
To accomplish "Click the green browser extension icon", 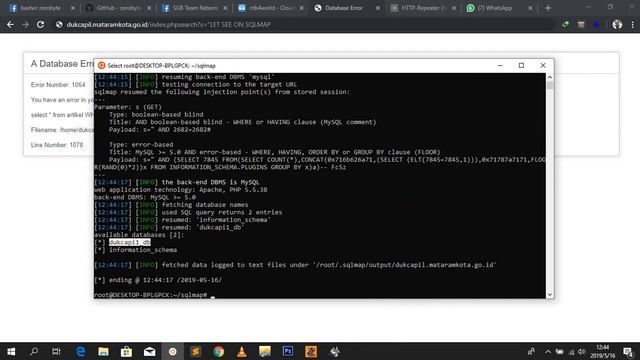I will click(565, 24).
